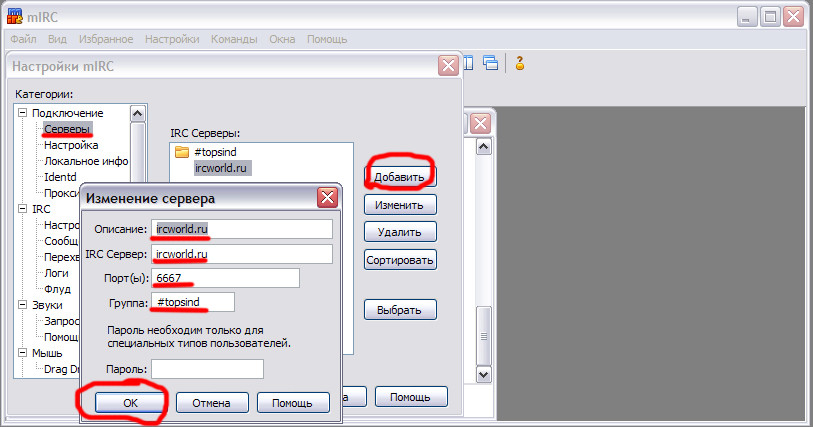The width and height of the screenshot is (813, 427).
Task: Click the empty Пароль input field
Action: pos(207,369)
